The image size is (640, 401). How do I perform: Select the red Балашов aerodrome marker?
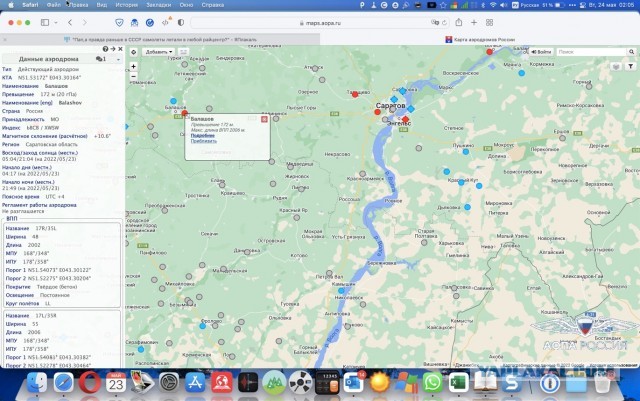click(184, 113)
